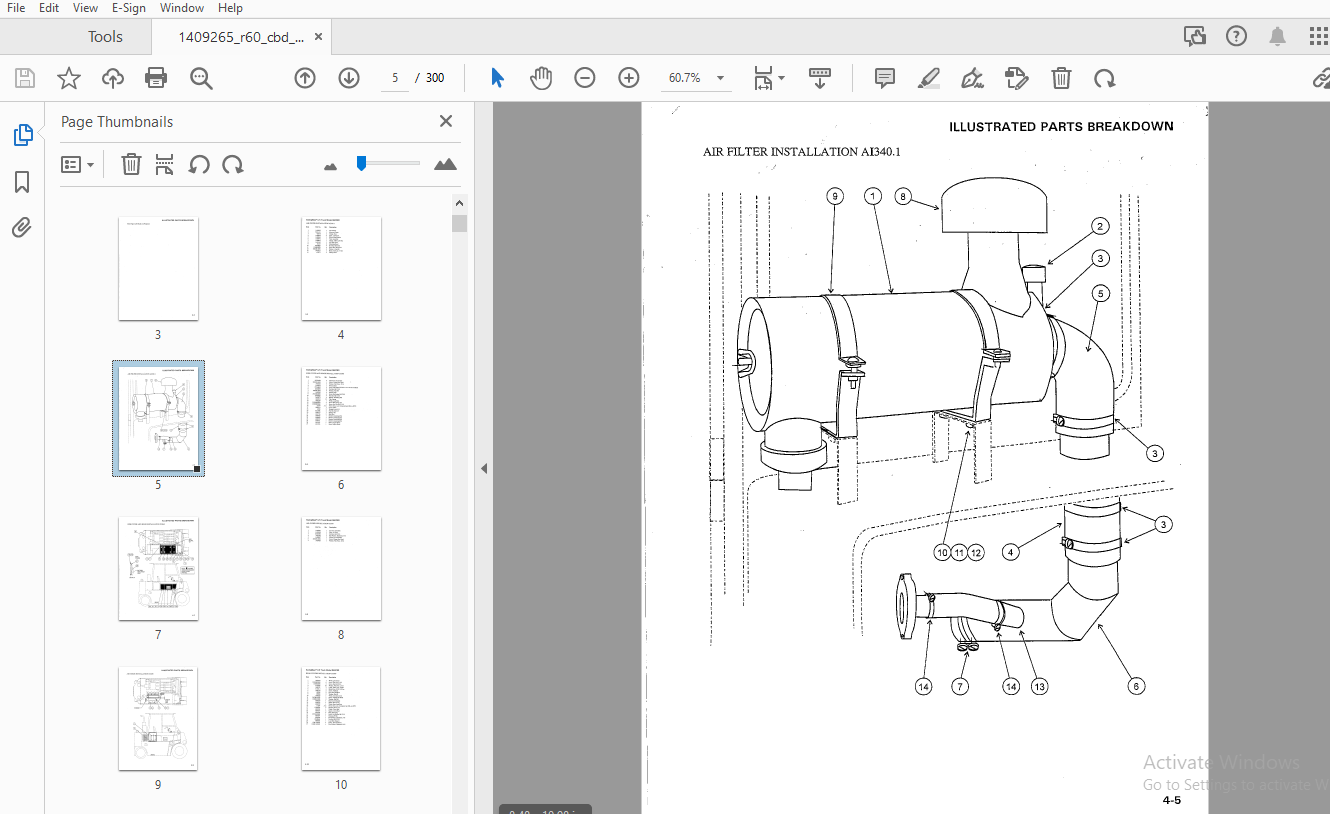Image resolution: width=1330 pixels, height=814 pixels.
Task: Open the share comments icon top right
Action: [1195, 37]
